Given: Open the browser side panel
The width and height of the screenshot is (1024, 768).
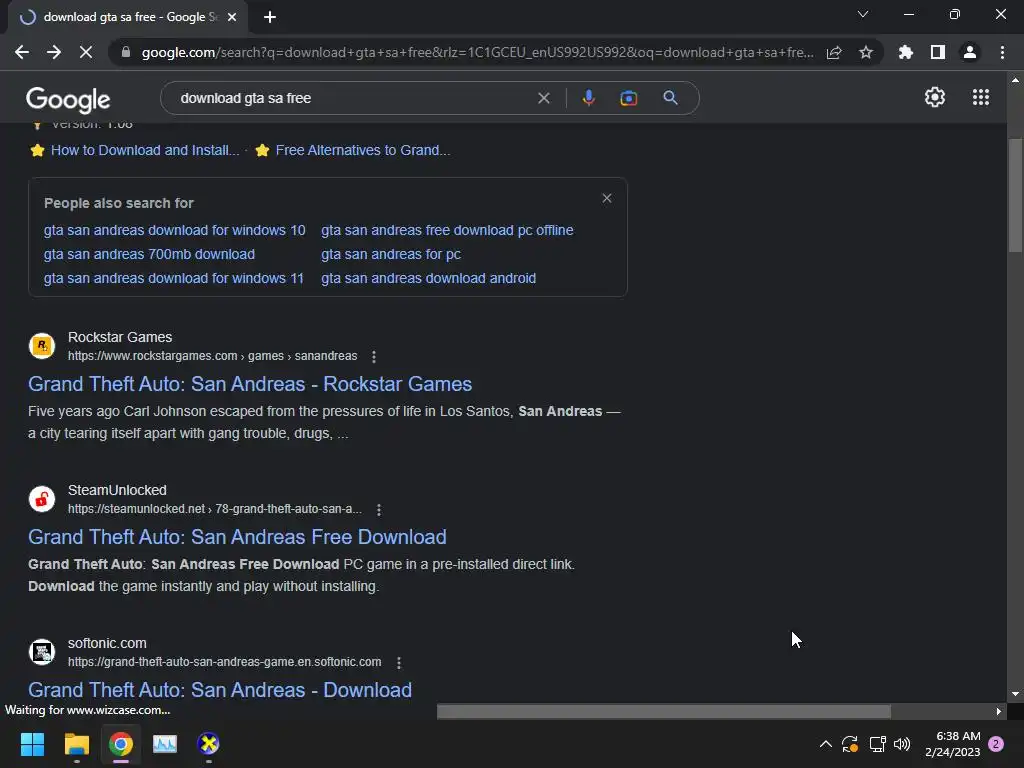Looking at the screenshot, I should (938, 52).
